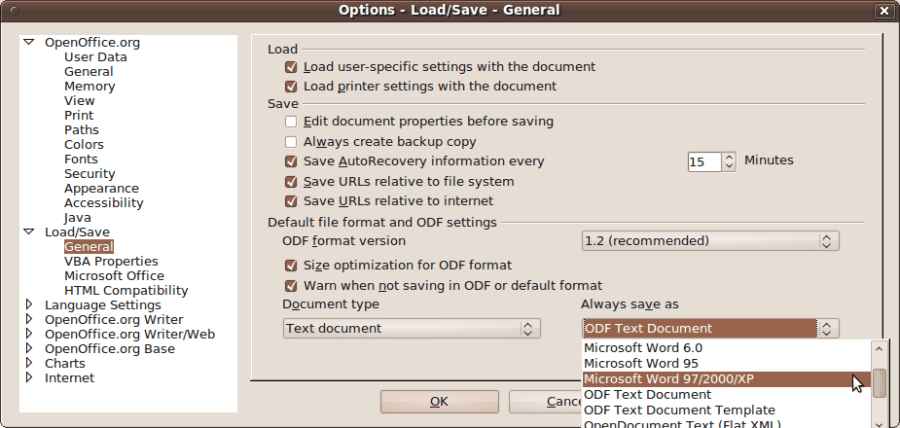The image size is (900, 428).
Task: Open the Document type combo box
Action: 411,328
